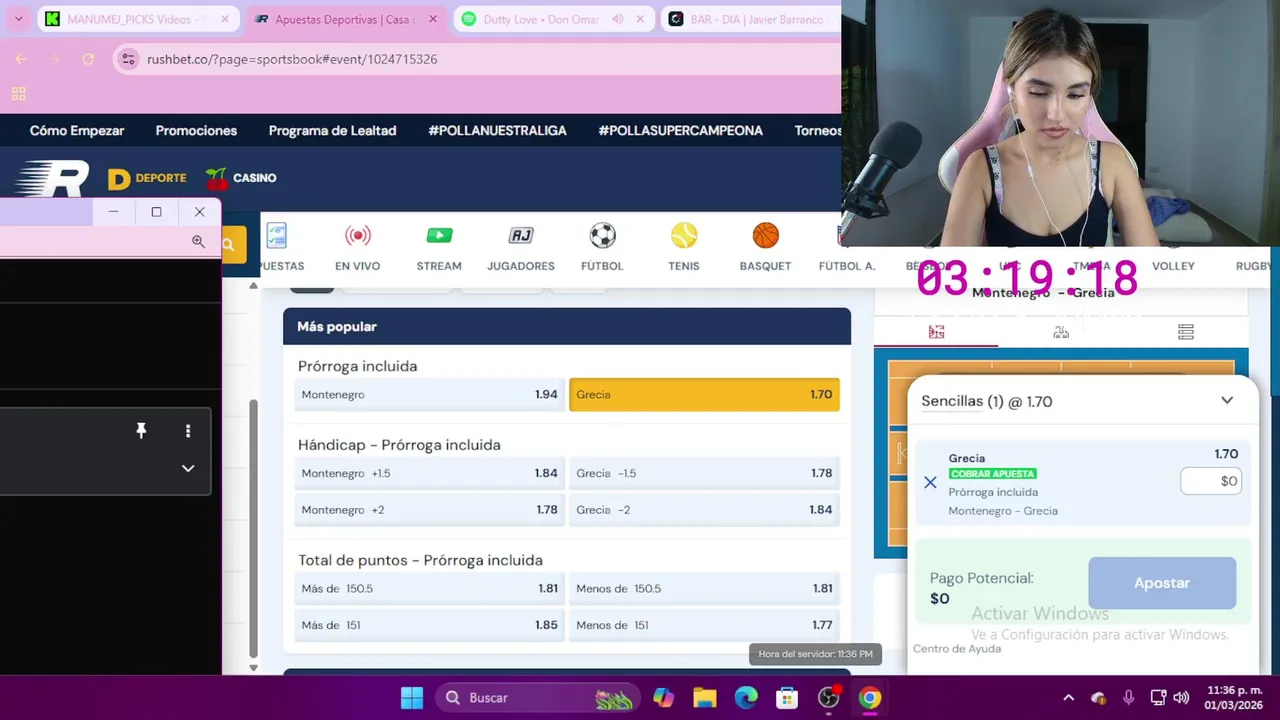The width and height of the screenshot is (1280, 720).
Task: Open Microsoft Store from taskbar
Action: [x=787, y=698]
